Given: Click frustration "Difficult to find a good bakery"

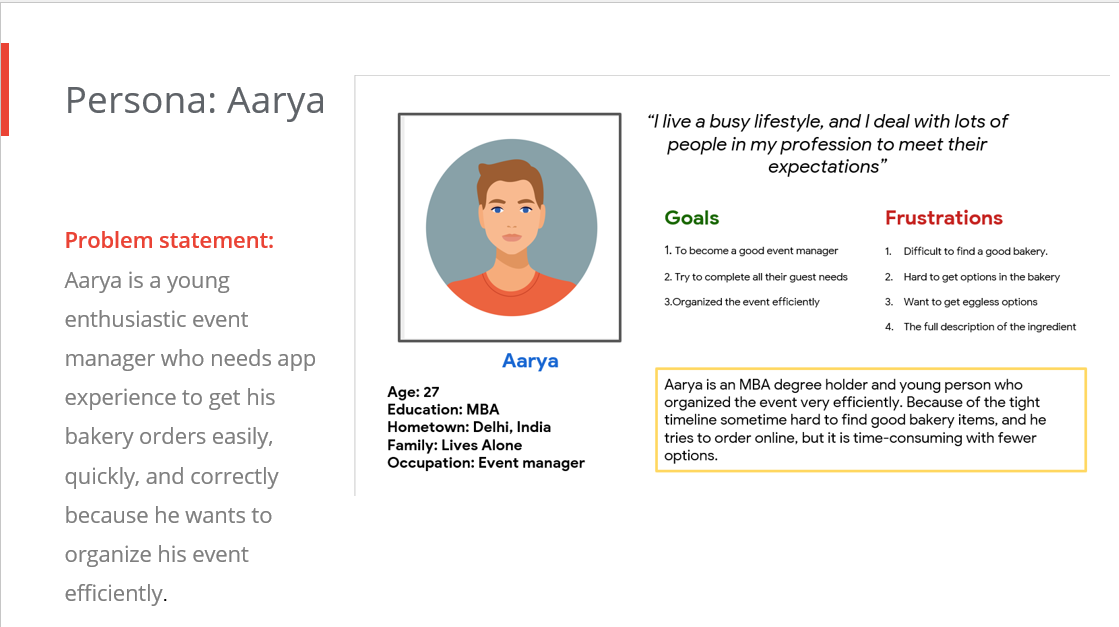Looking at the screenshot, I should [x=975, y=252].
